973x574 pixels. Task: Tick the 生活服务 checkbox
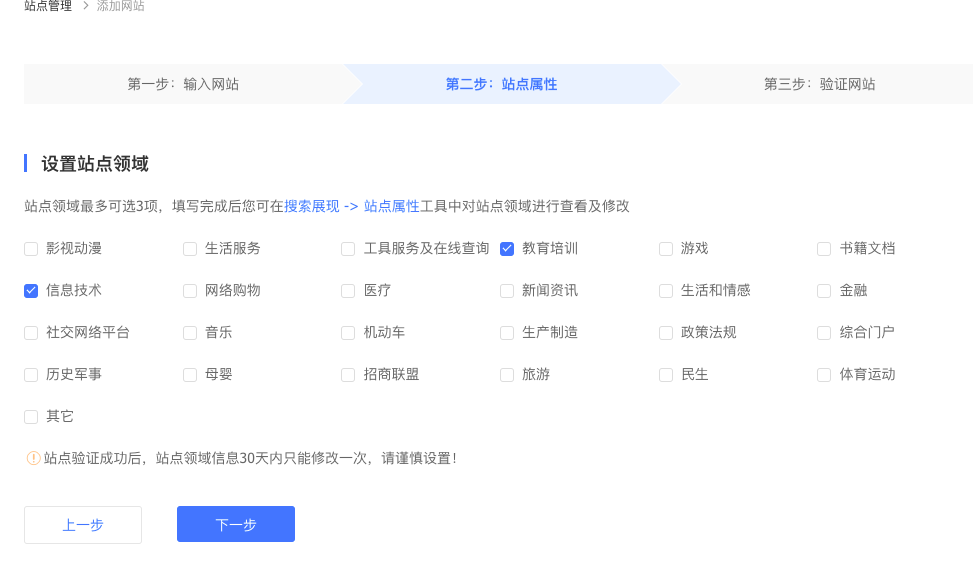[x=190, y=249]
